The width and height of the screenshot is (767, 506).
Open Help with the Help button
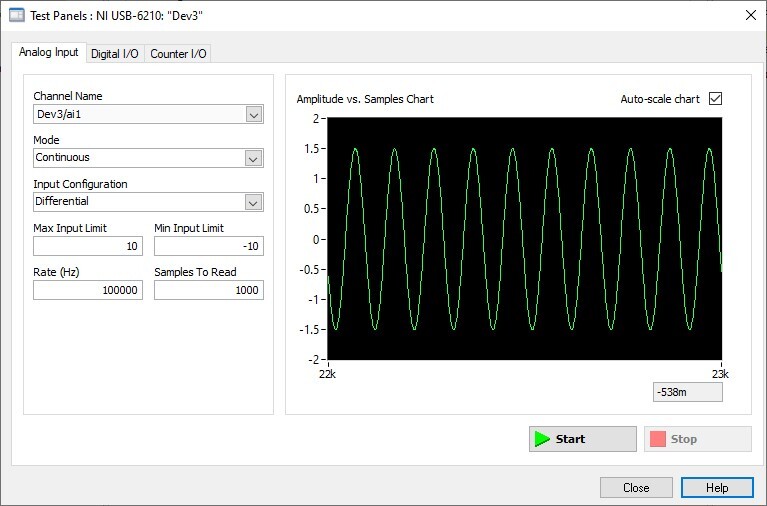pos(717,488)
